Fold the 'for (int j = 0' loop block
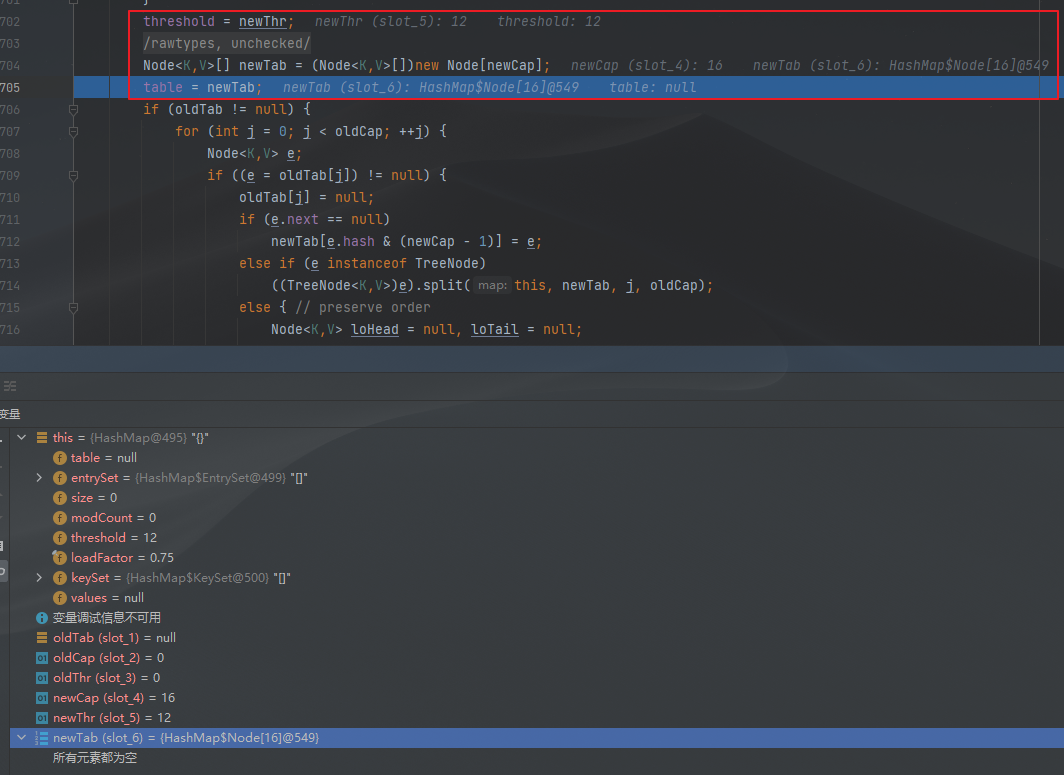 click(73, 131)
